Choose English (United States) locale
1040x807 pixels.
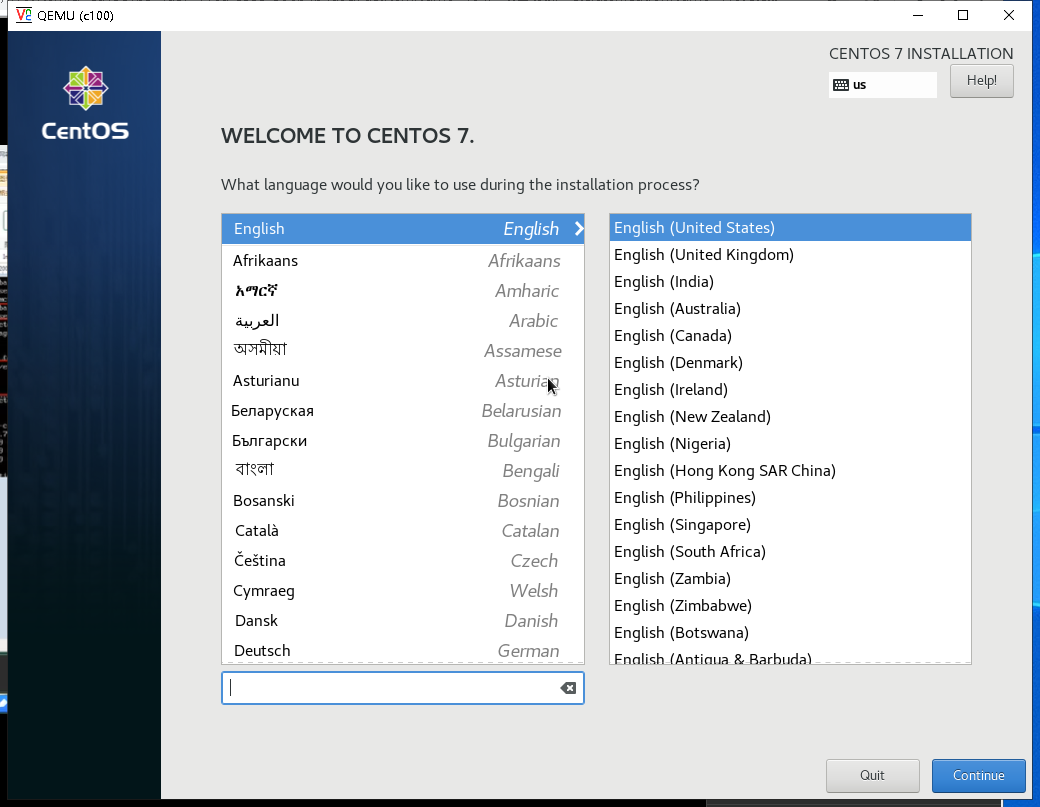790,227
